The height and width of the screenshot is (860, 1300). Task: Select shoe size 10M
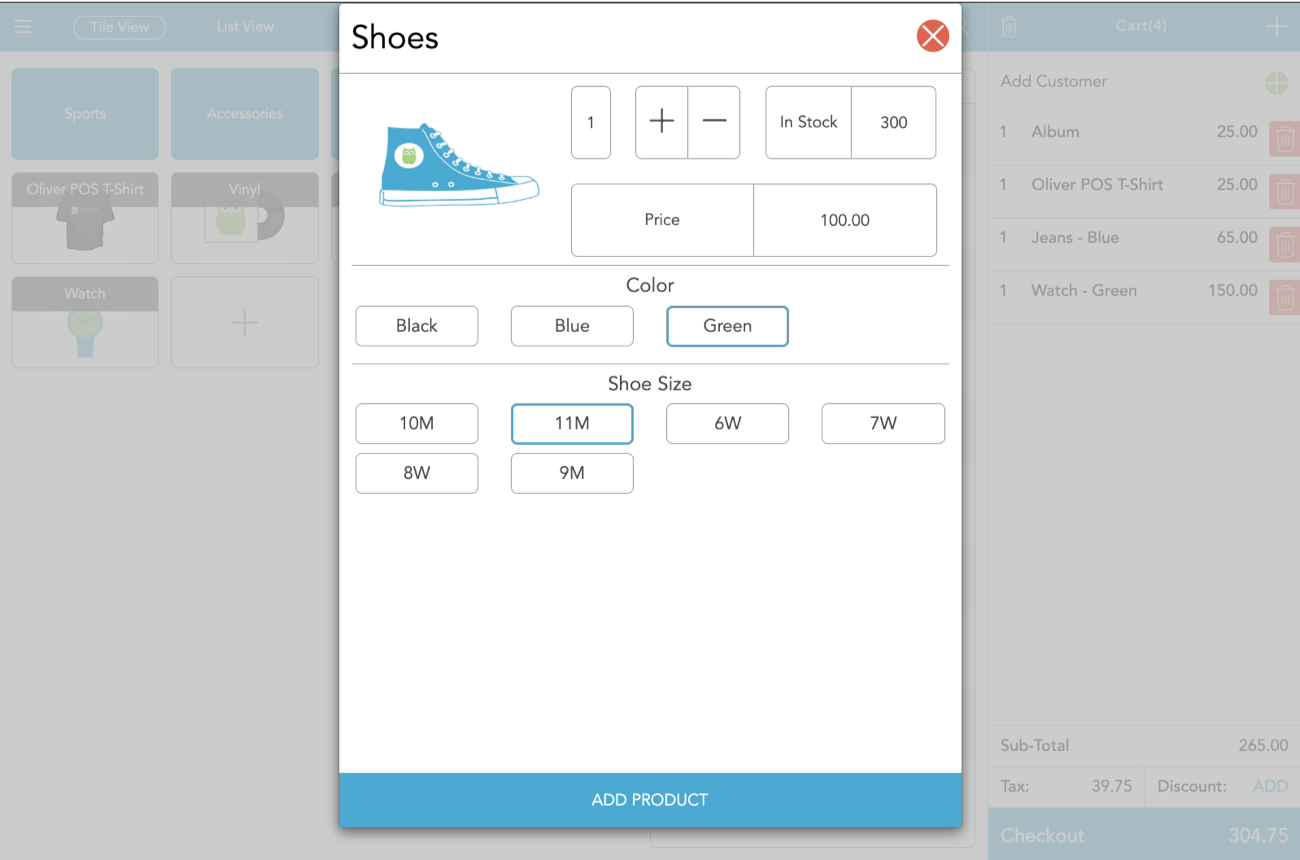(x=417, y=423)
